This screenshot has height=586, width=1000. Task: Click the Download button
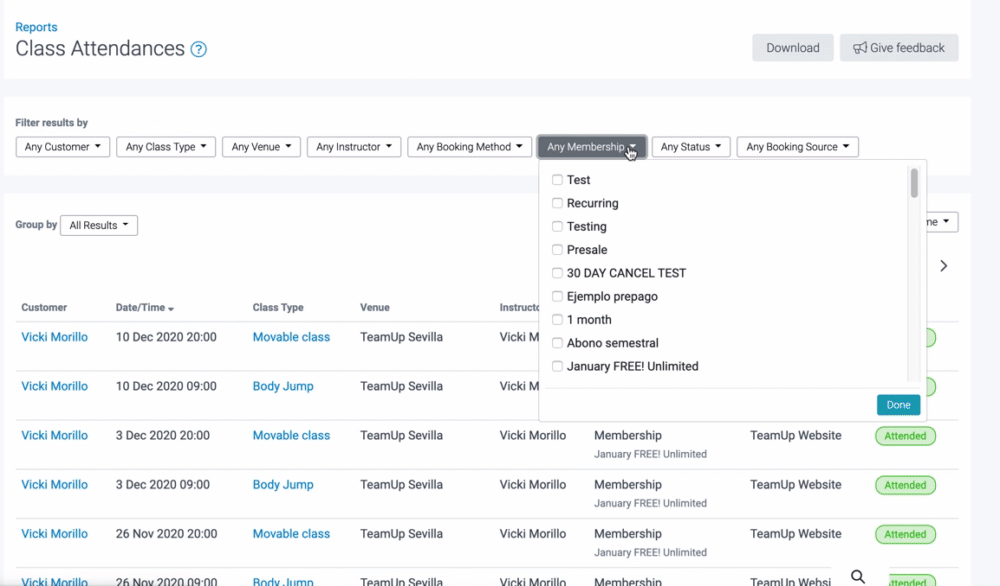[x=792, y=48]
